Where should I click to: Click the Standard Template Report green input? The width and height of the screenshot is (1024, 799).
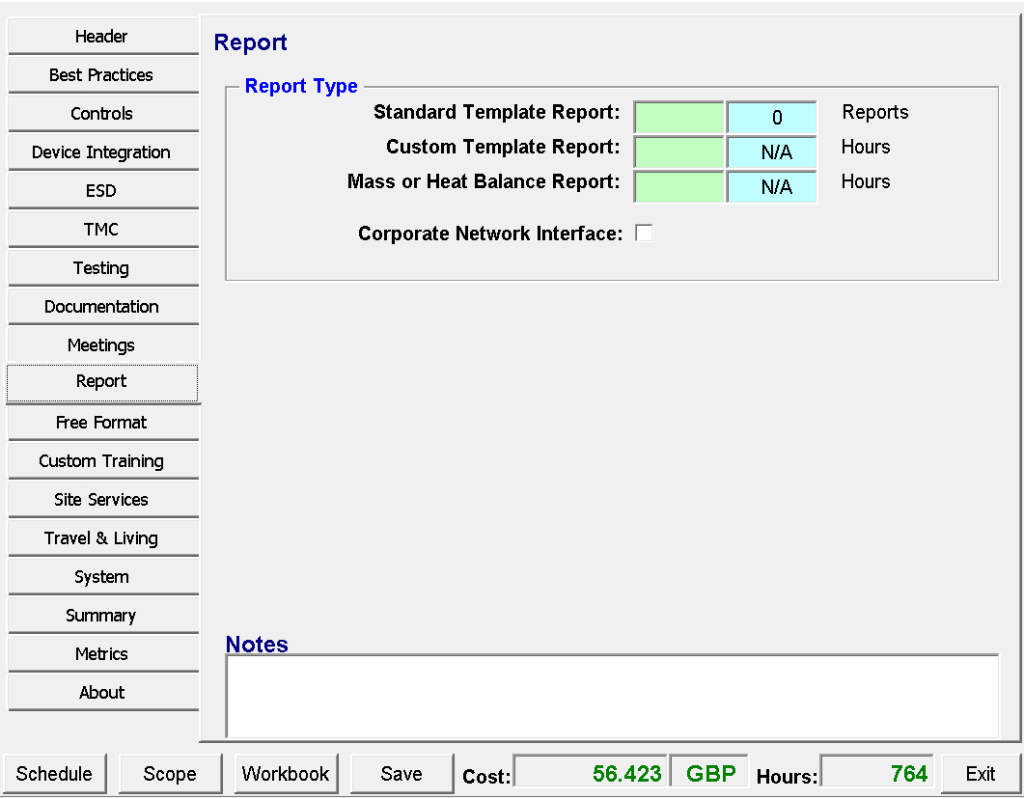[x=679, y=117]
